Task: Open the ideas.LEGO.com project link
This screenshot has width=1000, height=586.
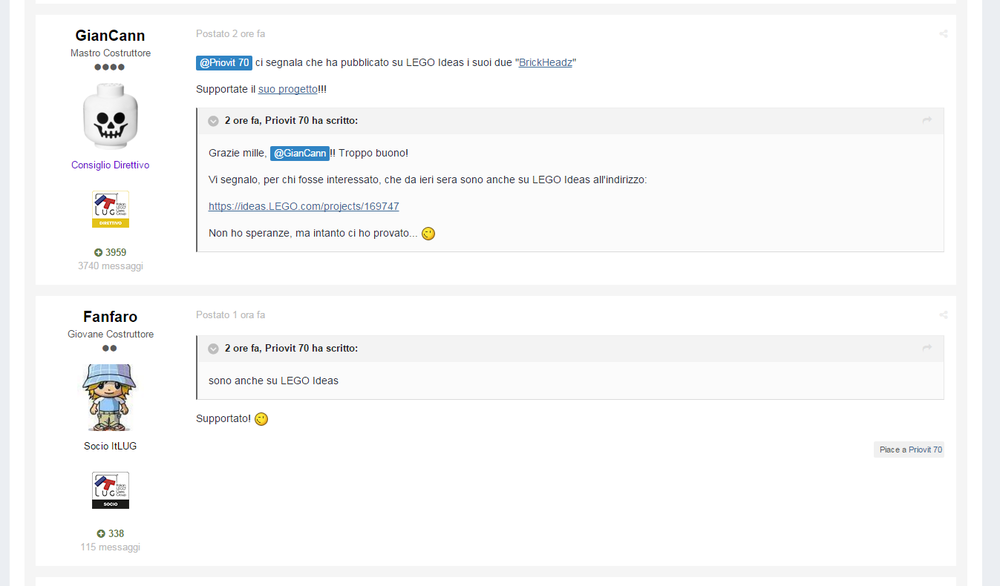Action: pos(304,207)
